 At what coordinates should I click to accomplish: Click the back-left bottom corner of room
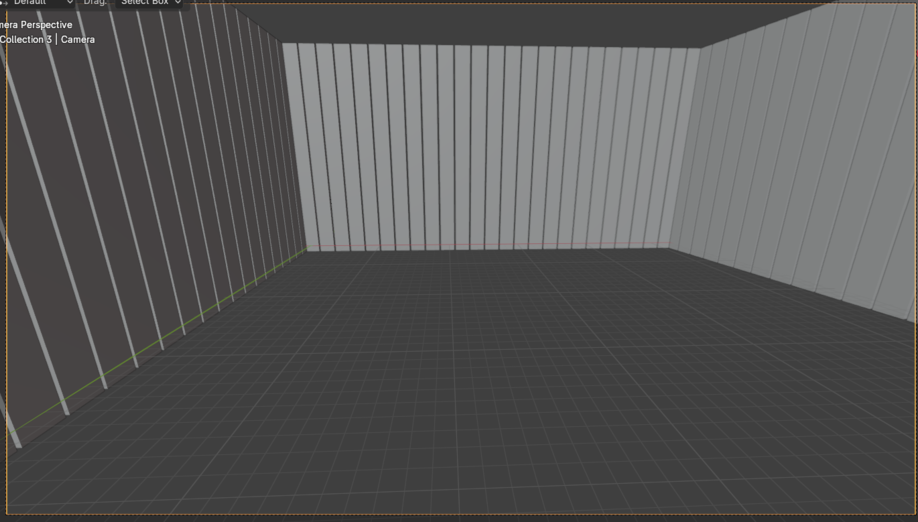306,250
